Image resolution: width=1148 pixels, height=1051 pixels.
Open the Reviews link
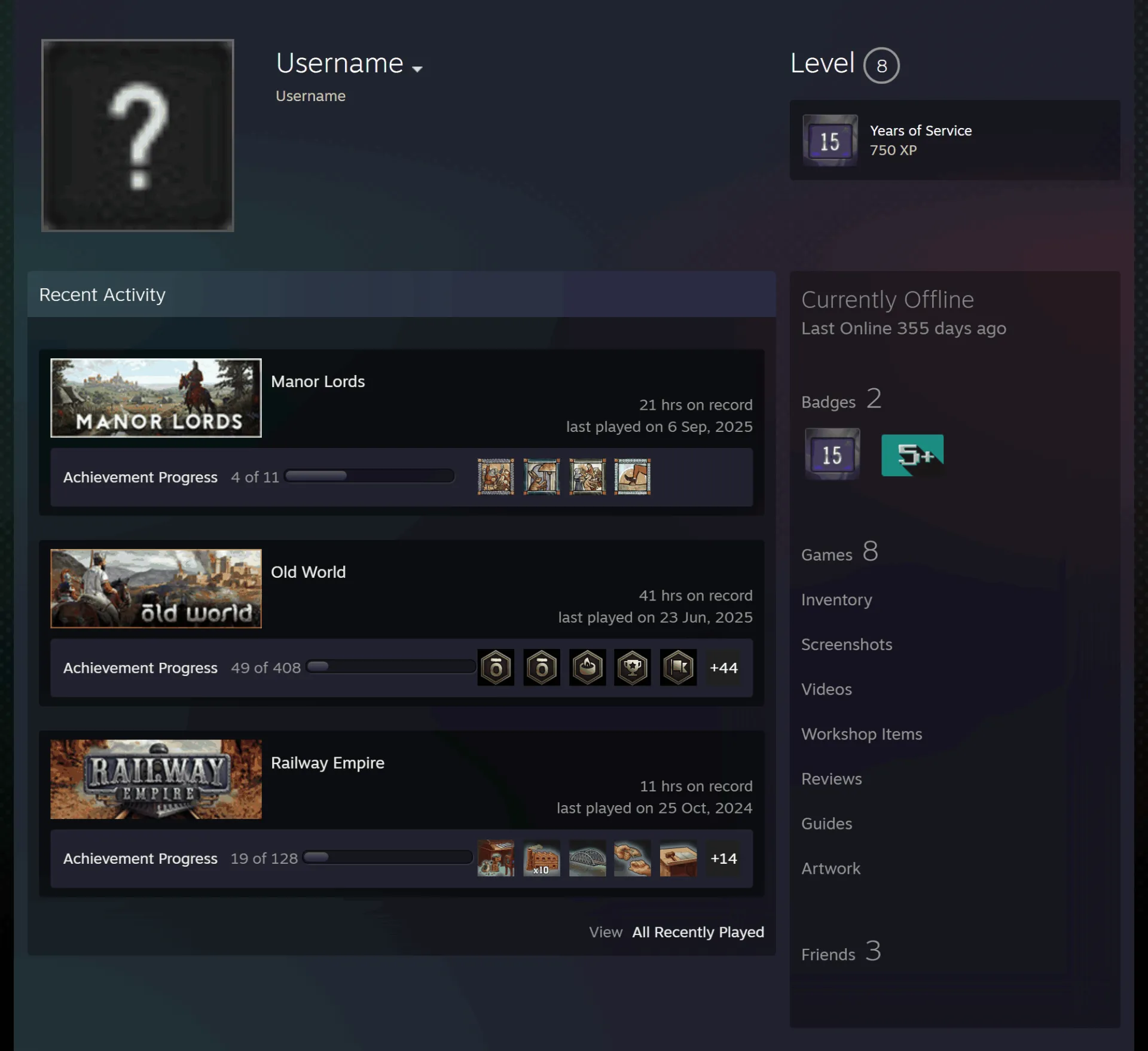click(x=832, y=779)
